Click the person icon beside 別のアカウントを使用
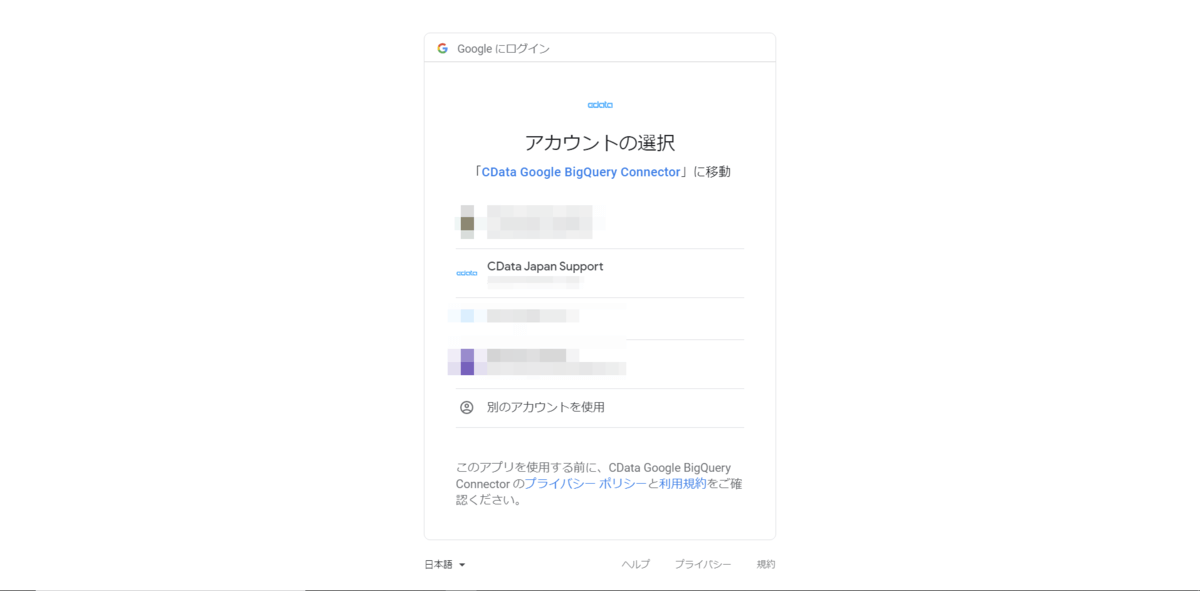 pos(466,407)
